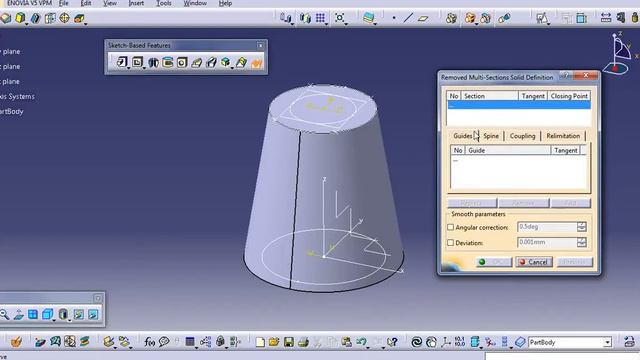Pick the Solid Combine stiffener icon
640x360 pixels.
point(226,62)
